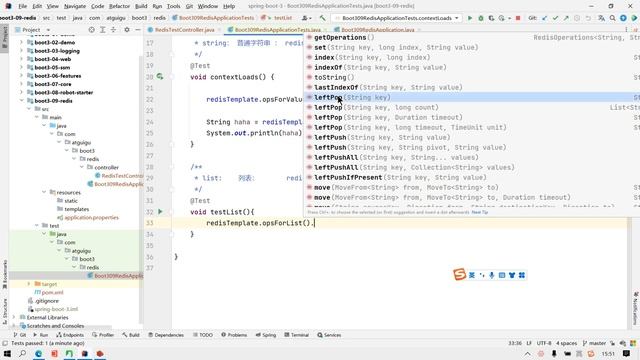The image size is (640, 360).
Task: Collapse main folder in tree
Action: point(36,117)
